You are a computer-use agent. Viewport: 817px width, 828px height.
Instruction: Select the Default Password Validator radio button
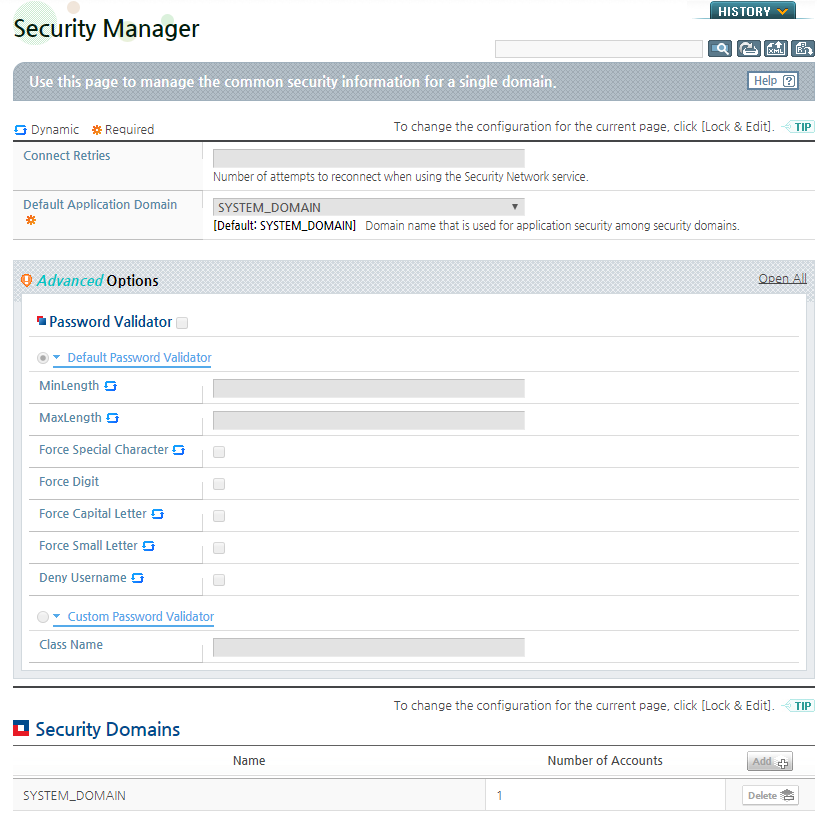[x=43, y=358]
